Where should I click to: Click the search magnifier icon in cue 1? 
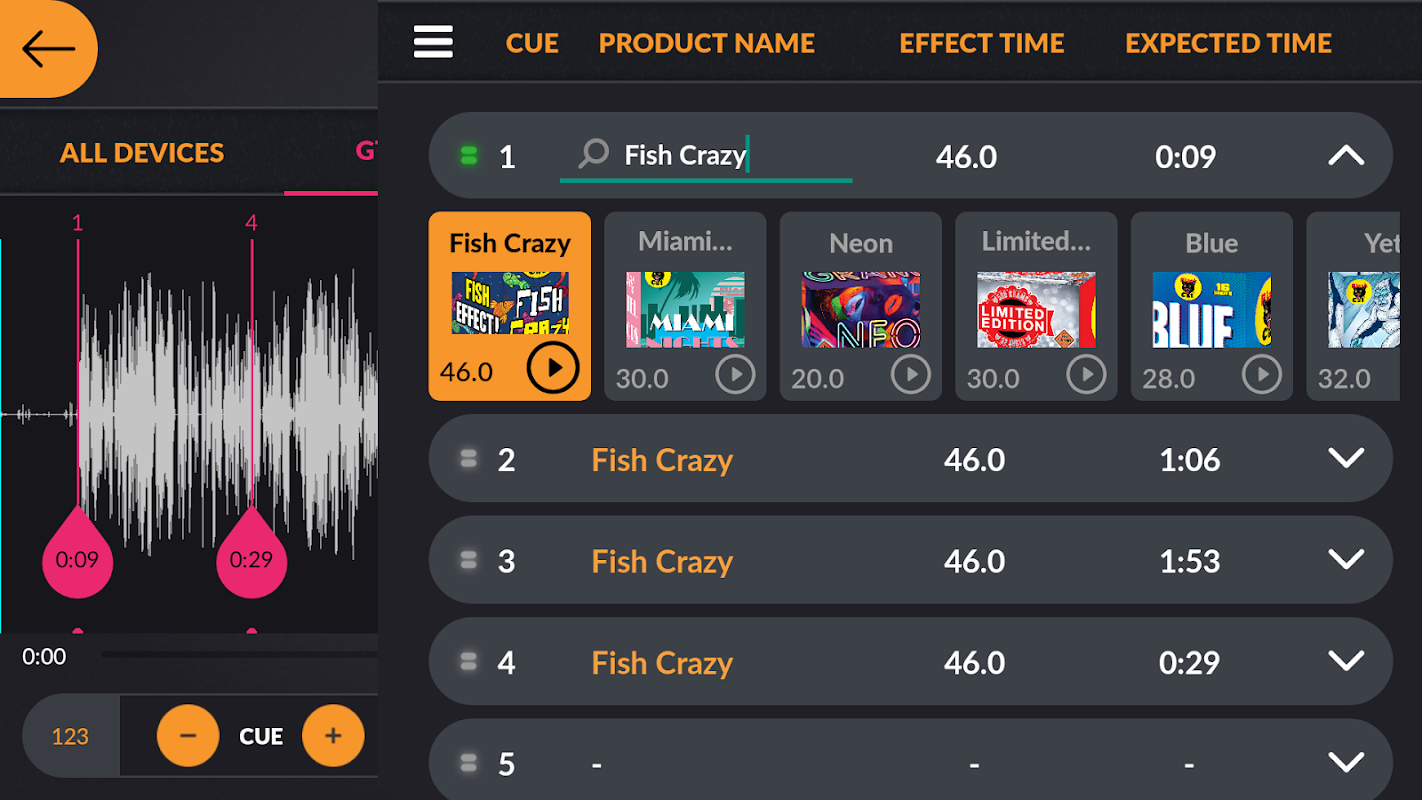coord(594,154)
